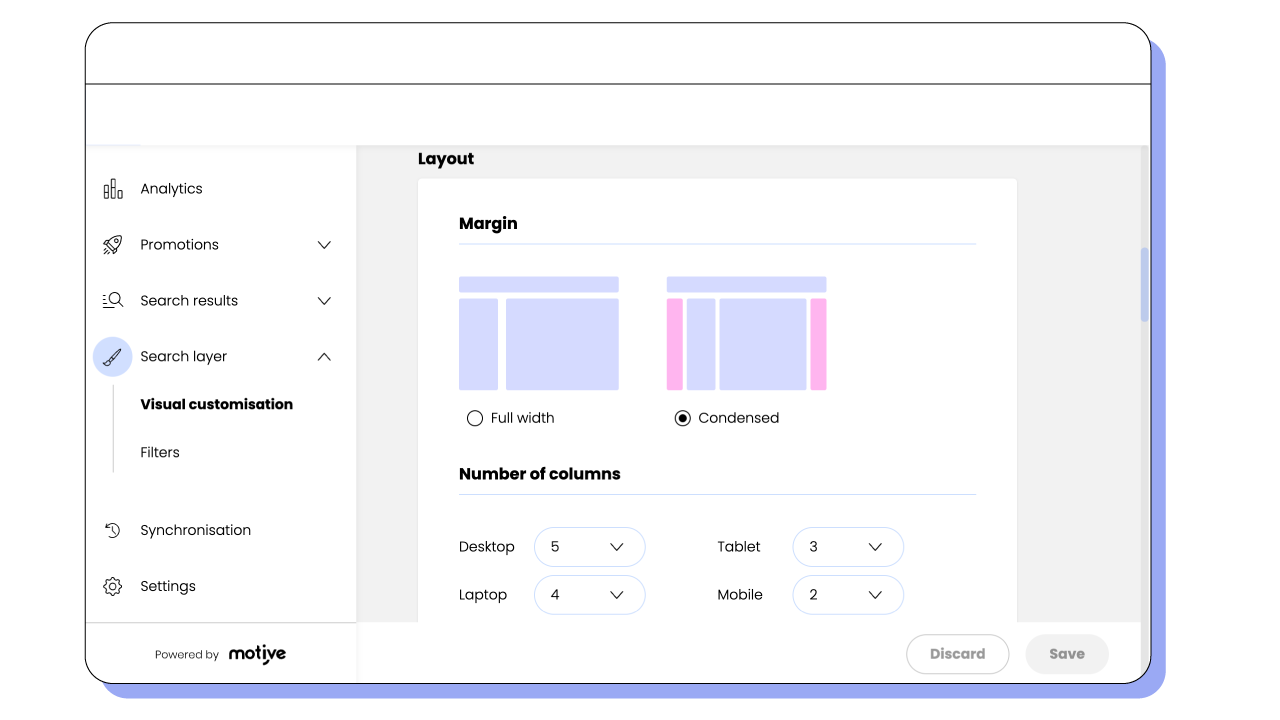Click the Settings gear icon
This screenshot has height=720, width=1280.
click(113, 587)
